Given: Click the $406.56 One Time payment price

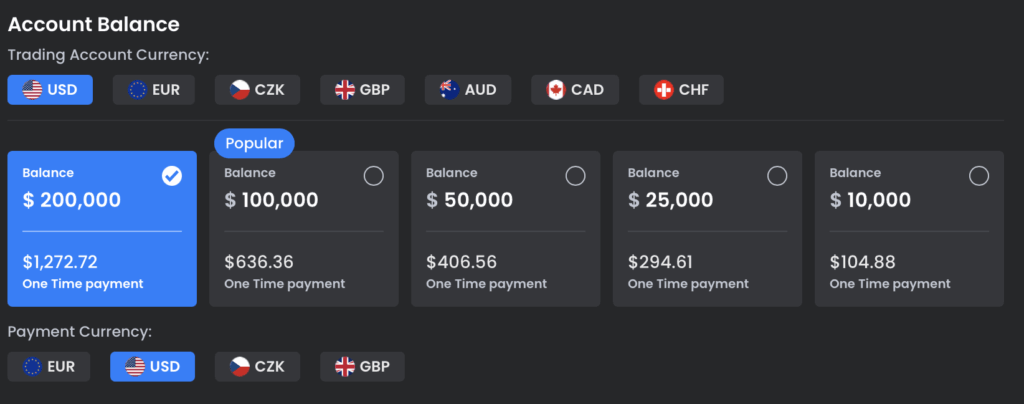Looking at the screenshot, I should point(462,263).
